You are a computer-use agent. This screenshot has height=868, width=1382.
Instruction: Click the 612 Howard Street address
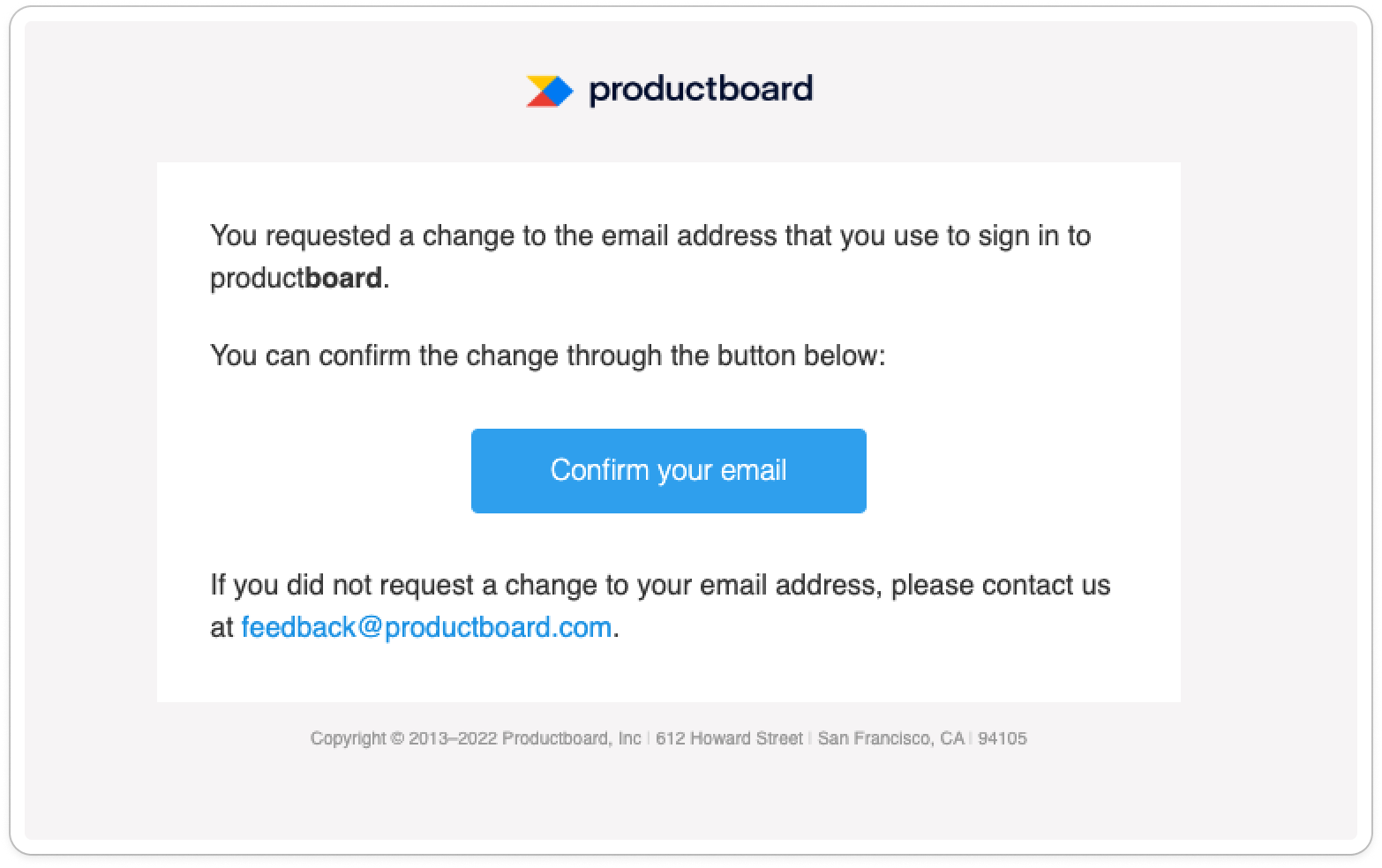point(729,738)
